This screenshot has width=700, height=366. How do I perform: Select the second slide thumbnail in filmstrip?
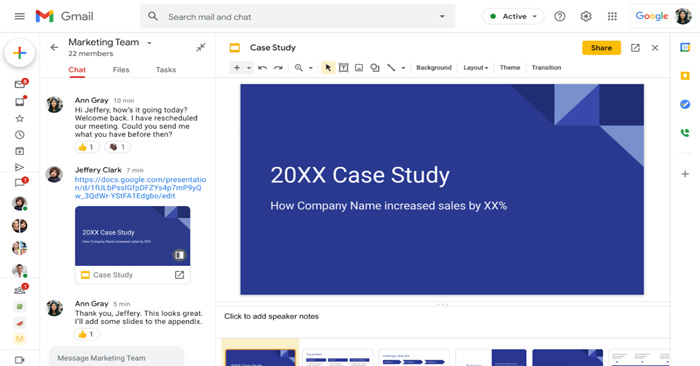tap(338, 358)
